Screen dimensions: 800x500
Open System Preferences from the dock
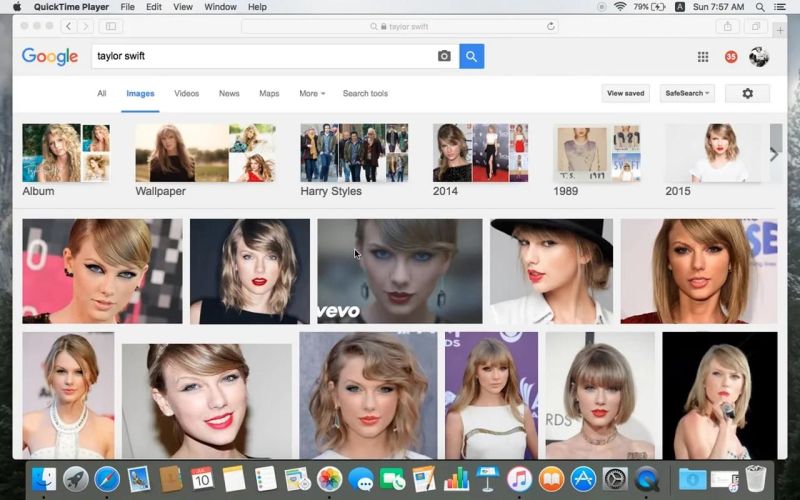[615, 480]
